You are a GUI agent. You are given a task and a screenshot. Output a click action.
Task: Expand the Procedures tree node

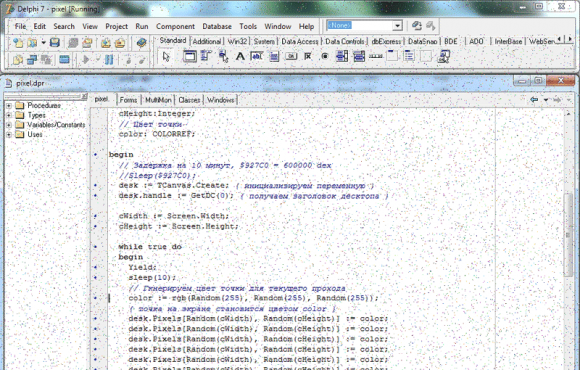pos(9,105)
